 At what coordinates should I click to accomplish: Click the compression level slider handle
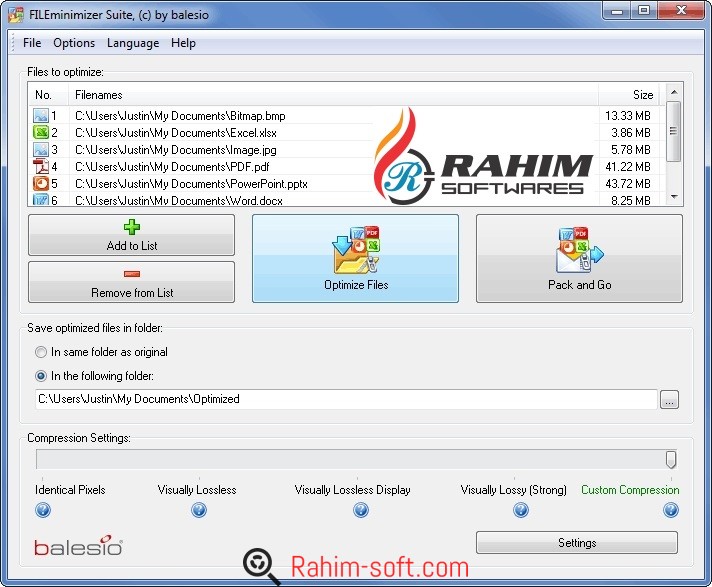[671, 459]
